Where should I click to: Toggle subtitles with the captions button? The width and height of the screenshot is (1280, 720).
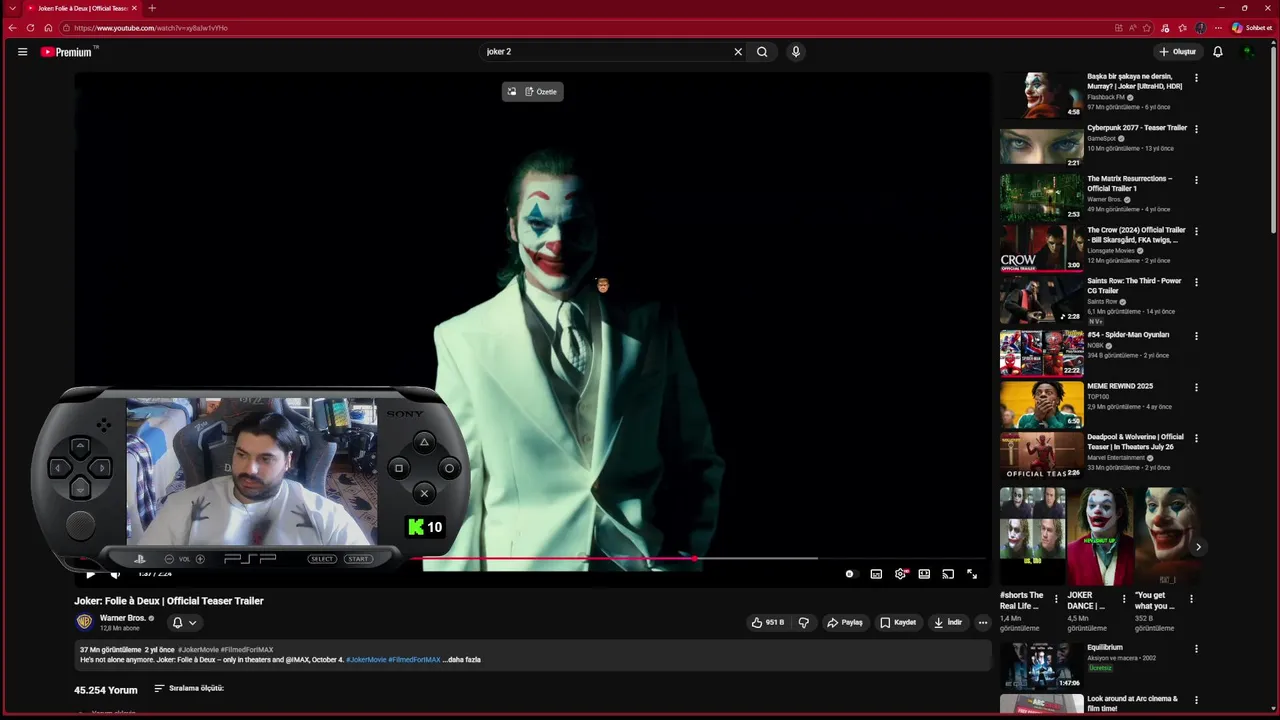pyautogui.click(x=876, y=574)
